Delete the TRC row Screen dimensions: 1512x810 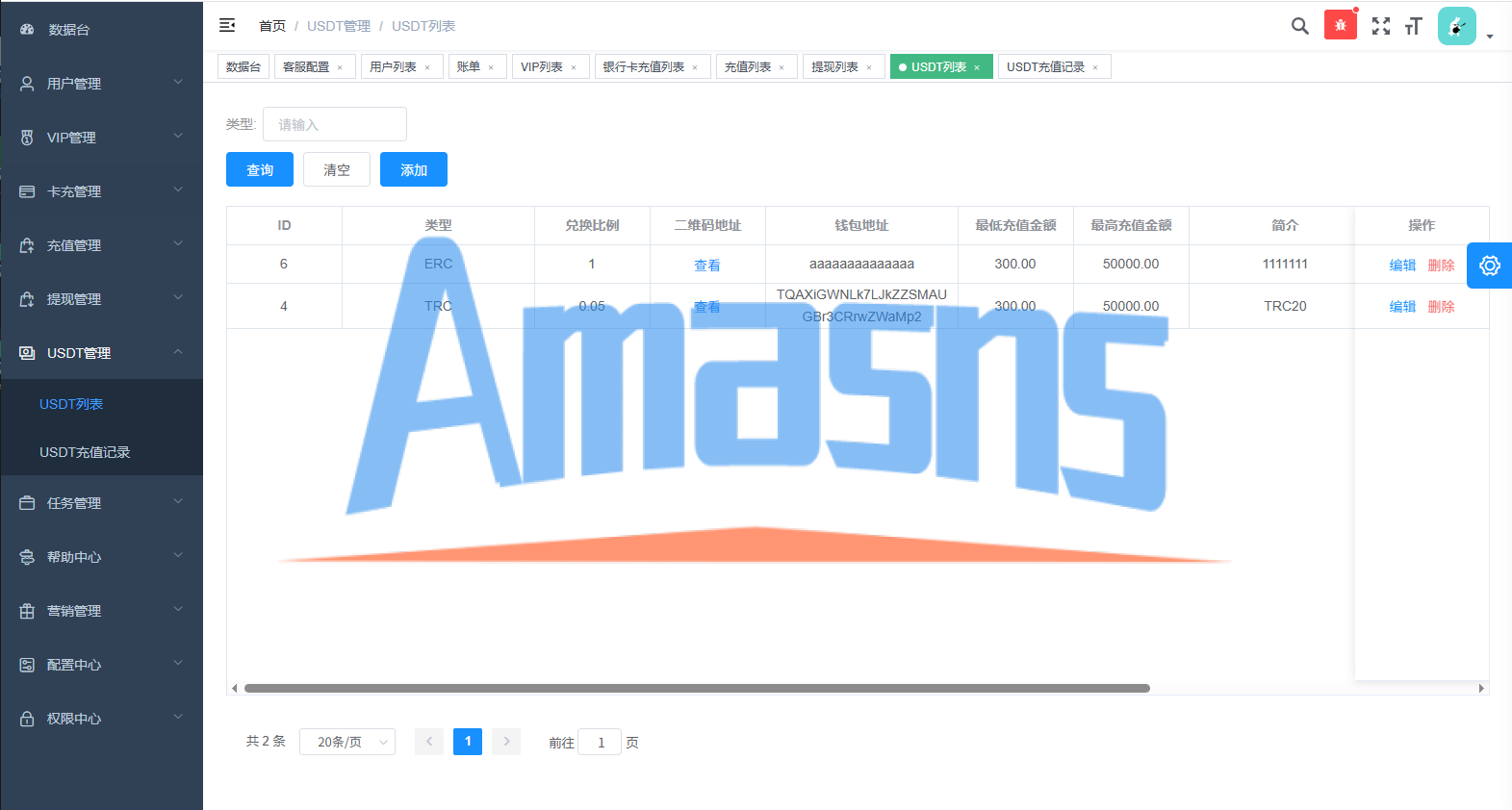pos(1441,307)
